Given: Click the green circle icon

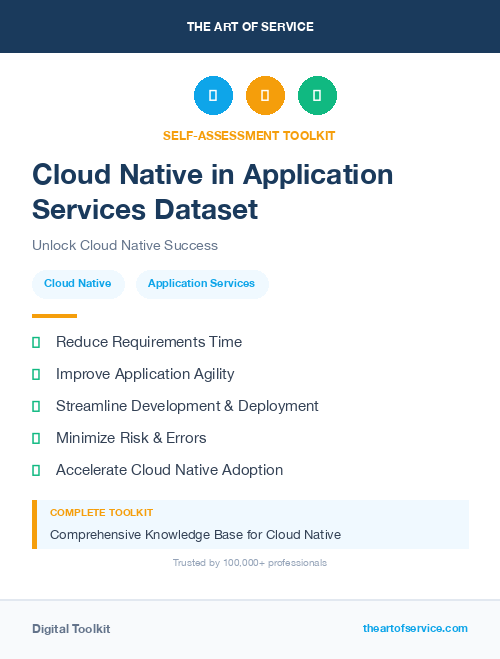Looking at the screenshot, I should pyautogui.click(x=317, y=95).
